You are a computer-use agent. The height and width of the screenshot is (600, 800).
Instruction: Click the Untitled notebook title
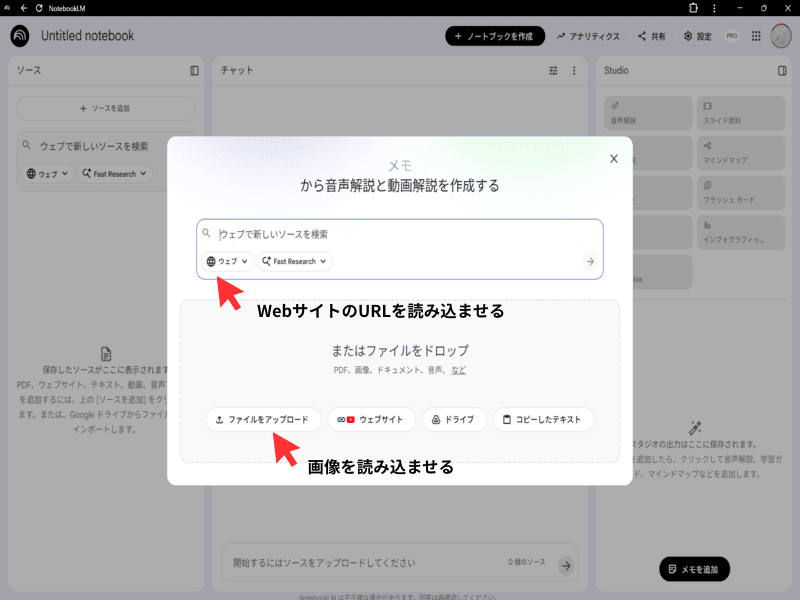pyautogui.click(x=87, y=36)
